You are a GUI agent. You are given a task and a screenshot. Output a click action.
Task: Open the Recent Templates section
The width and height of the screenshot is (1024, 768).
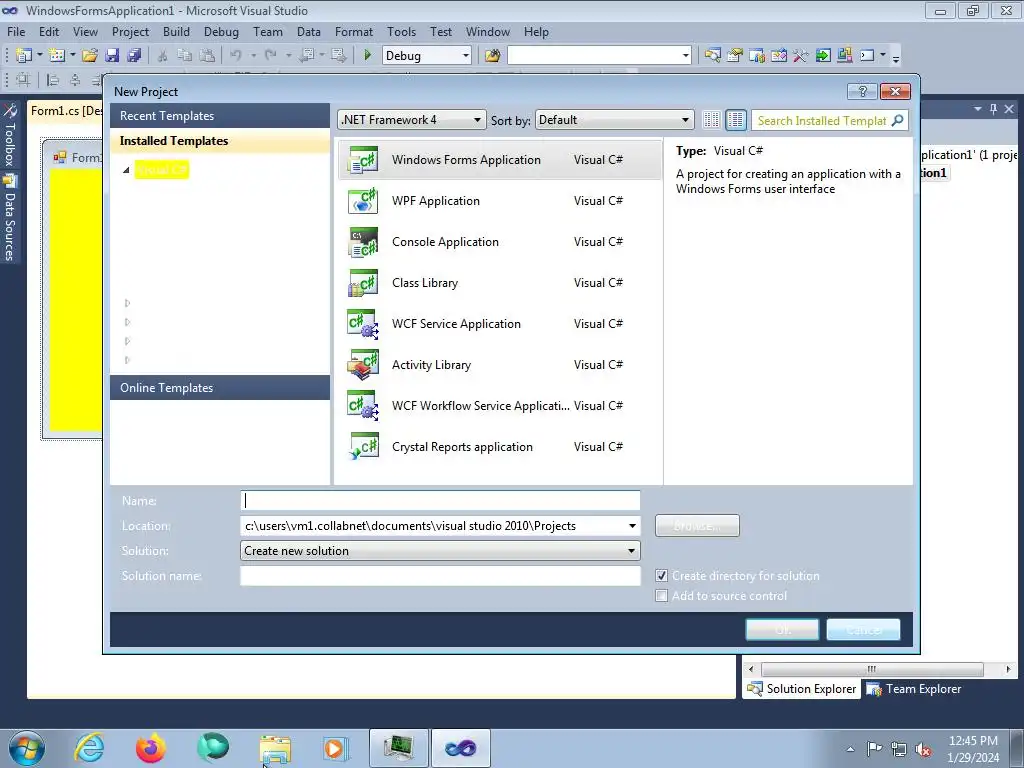click(x=220, y=116)
